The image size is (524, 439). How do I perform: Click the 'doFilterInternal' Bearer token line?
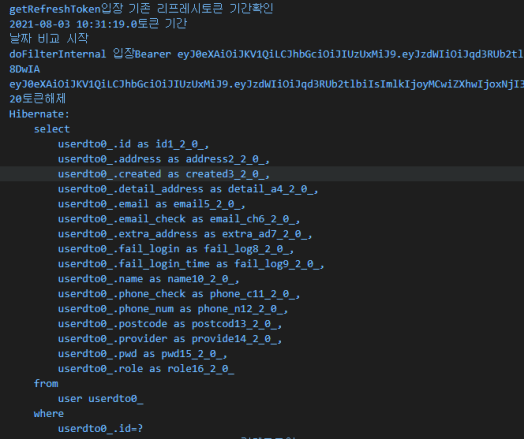[266, 54]
